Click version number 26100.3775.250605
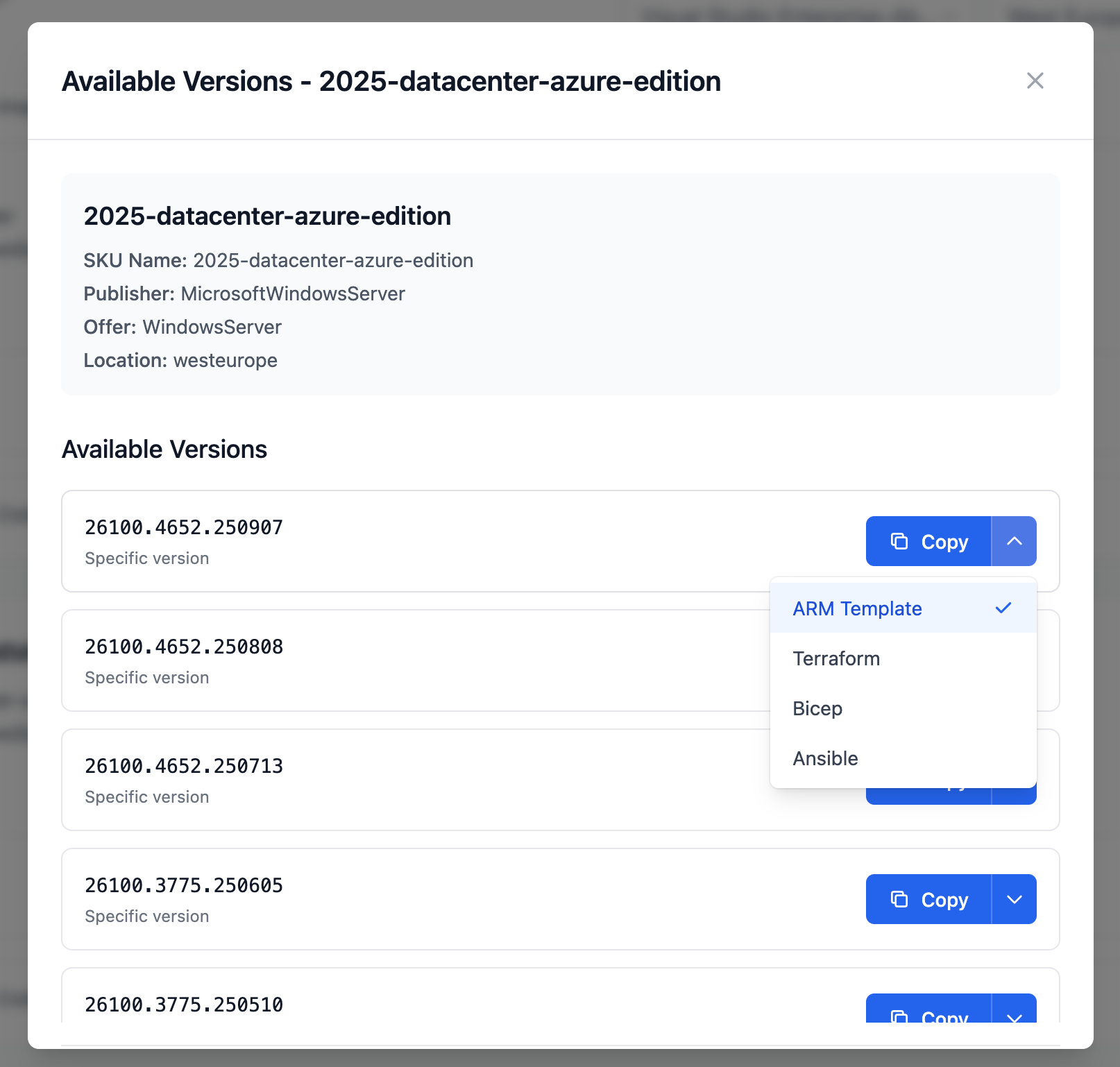Image resolution: width=1120 pixels, height=1067 pixels. 184,885
